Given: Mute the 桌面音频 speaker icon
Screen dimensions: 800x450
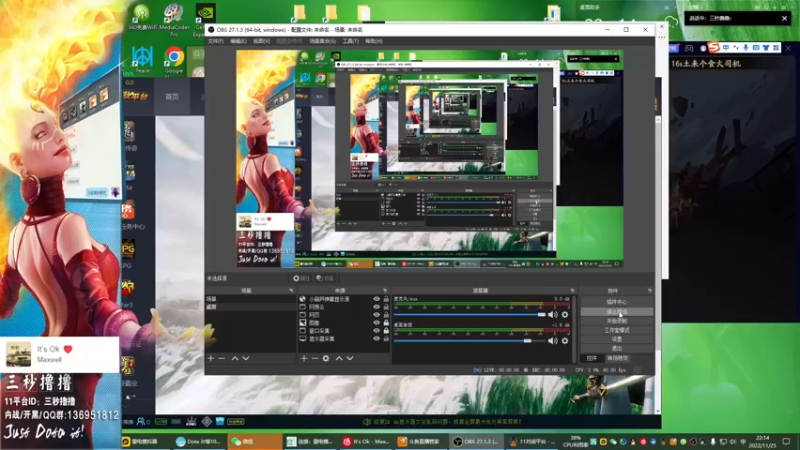Looking at the screenshot, I should 553,341.
